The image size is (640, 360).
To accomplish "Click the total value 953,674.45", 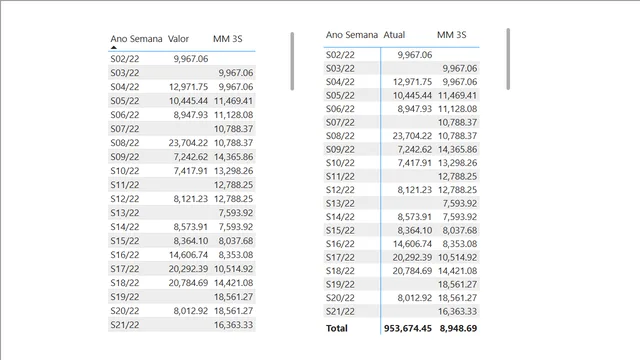I will pos(408,328).
